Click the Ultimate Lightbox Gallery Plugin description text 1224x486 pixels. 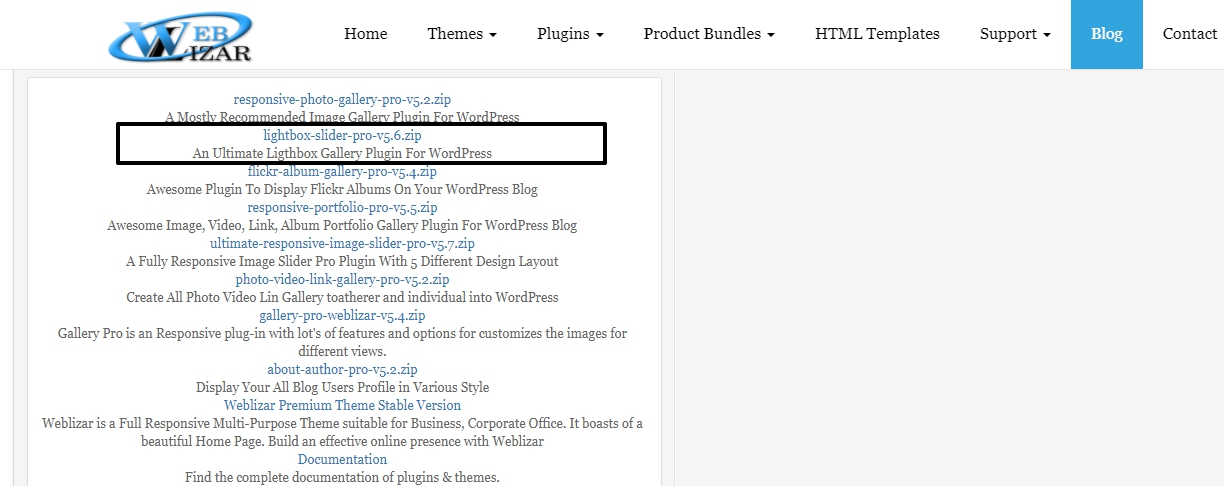[x=342, y=153]
